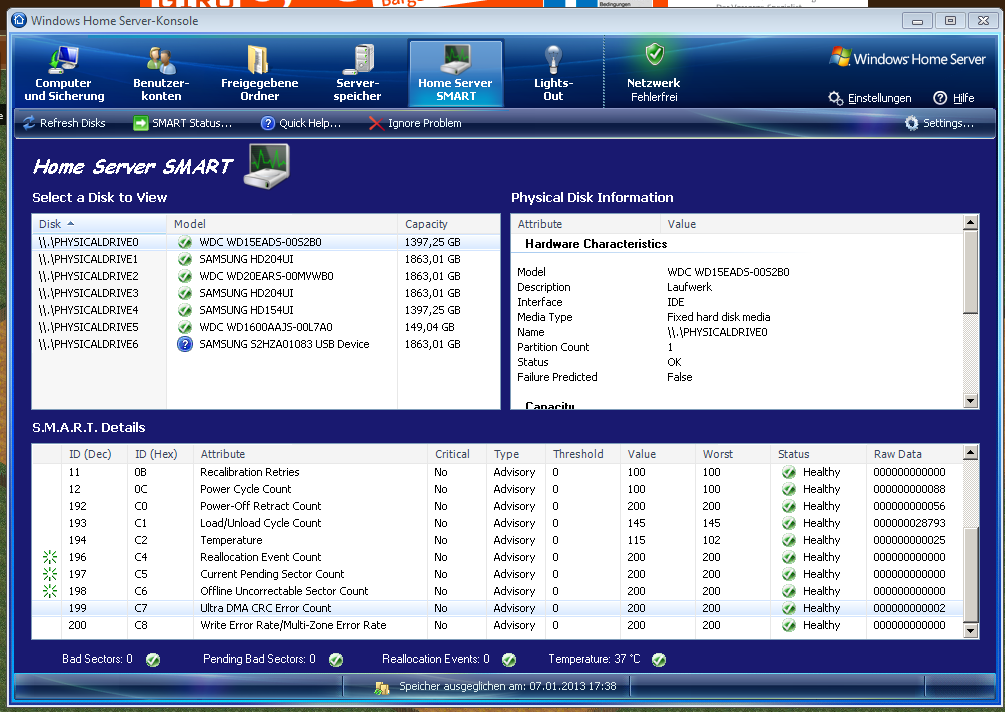The height and width of the screenshot is (712, 1005).
Task: Sort disks by the Disk column header
Action: pyautogui.click(x=99, y=224)
